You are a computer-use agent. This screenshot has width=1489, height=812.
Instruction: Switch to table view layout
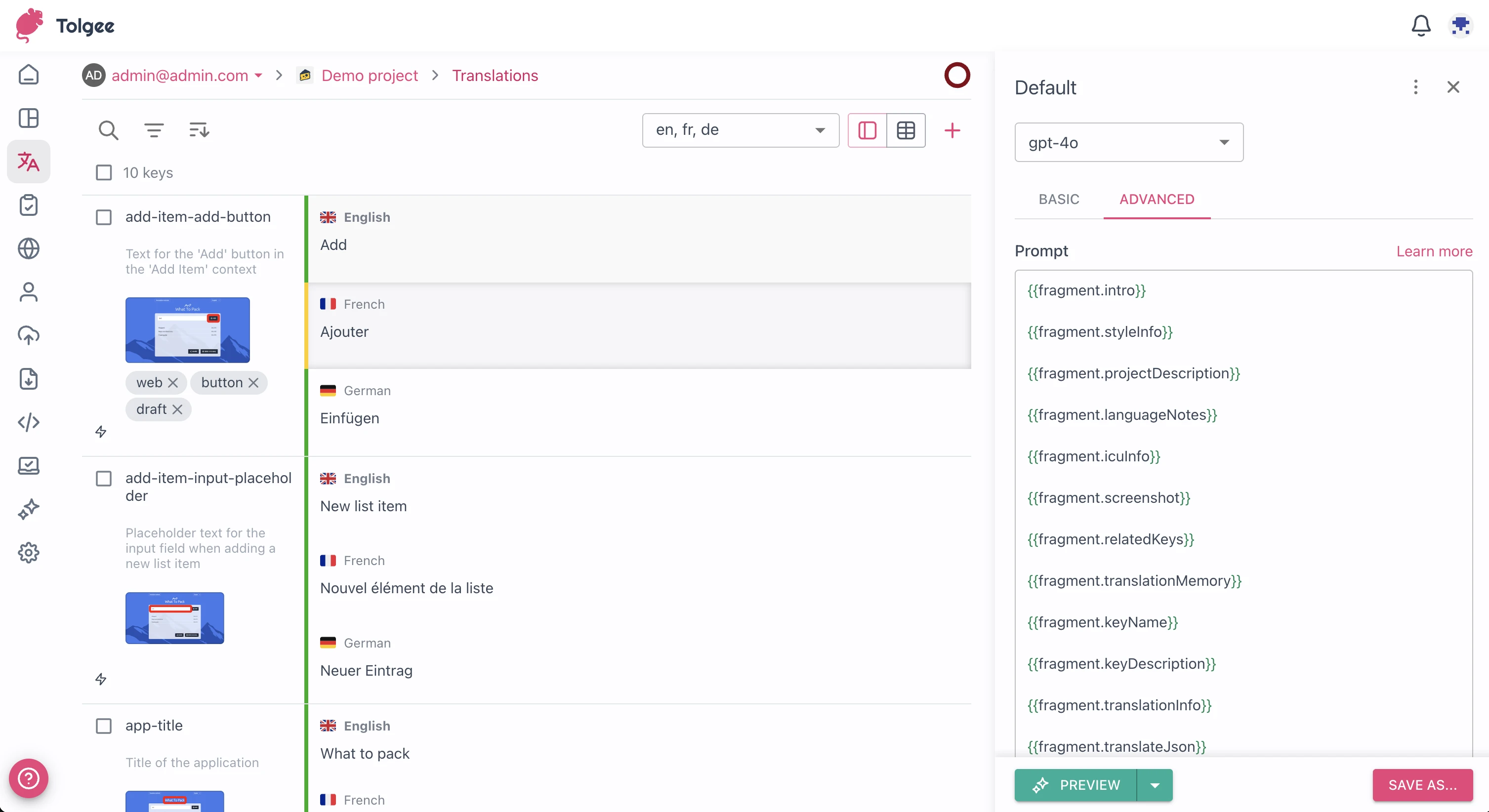click(x=906, y=130)
